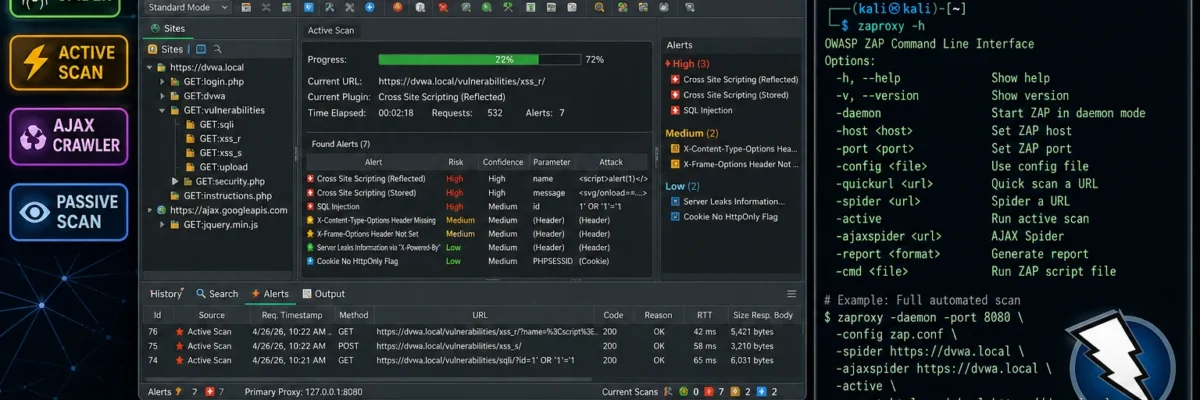Image resolution: width=1200 pixels, height=400 pixels.
Task: Click Sites root icon in tree toolbar
Action: coord(152,49)
